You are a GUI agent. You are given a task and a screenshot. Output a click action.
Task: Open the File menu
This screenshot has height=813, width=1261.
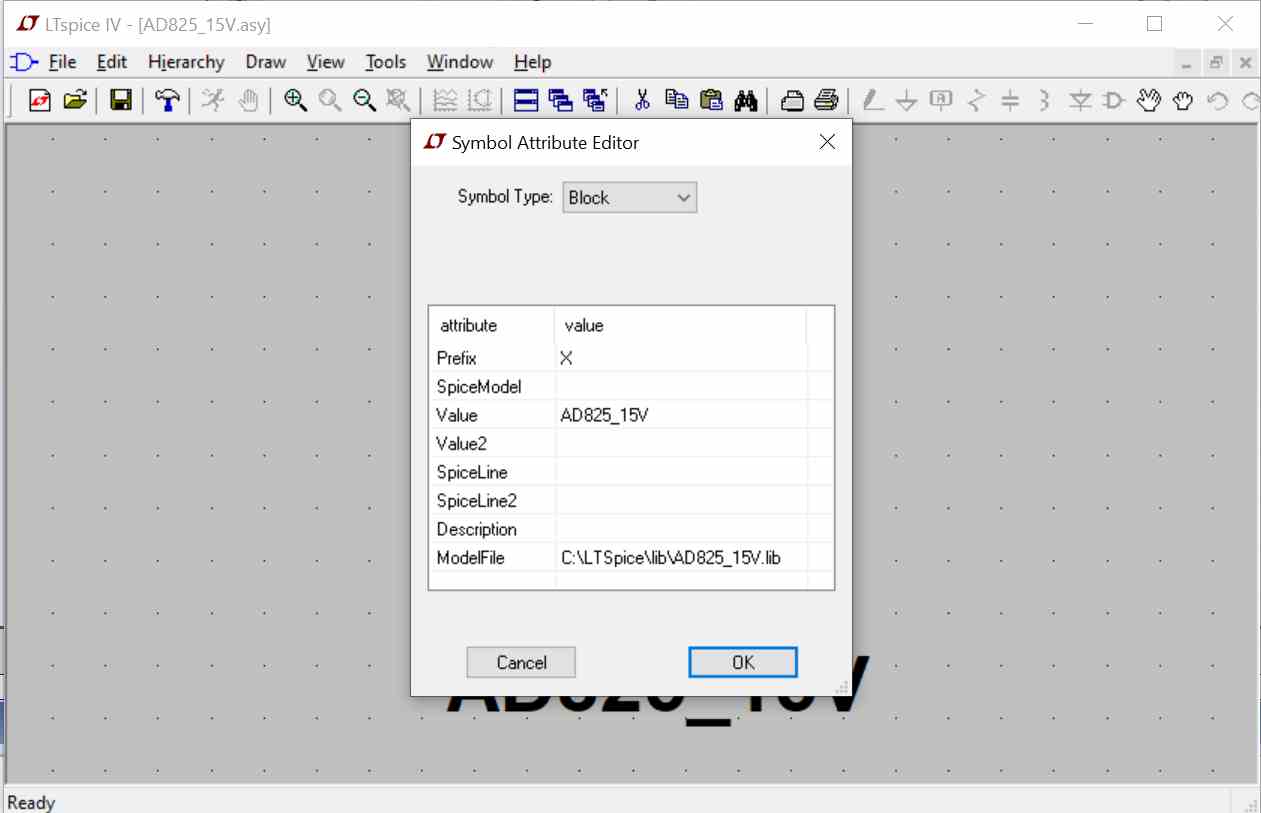click(62, 62)
